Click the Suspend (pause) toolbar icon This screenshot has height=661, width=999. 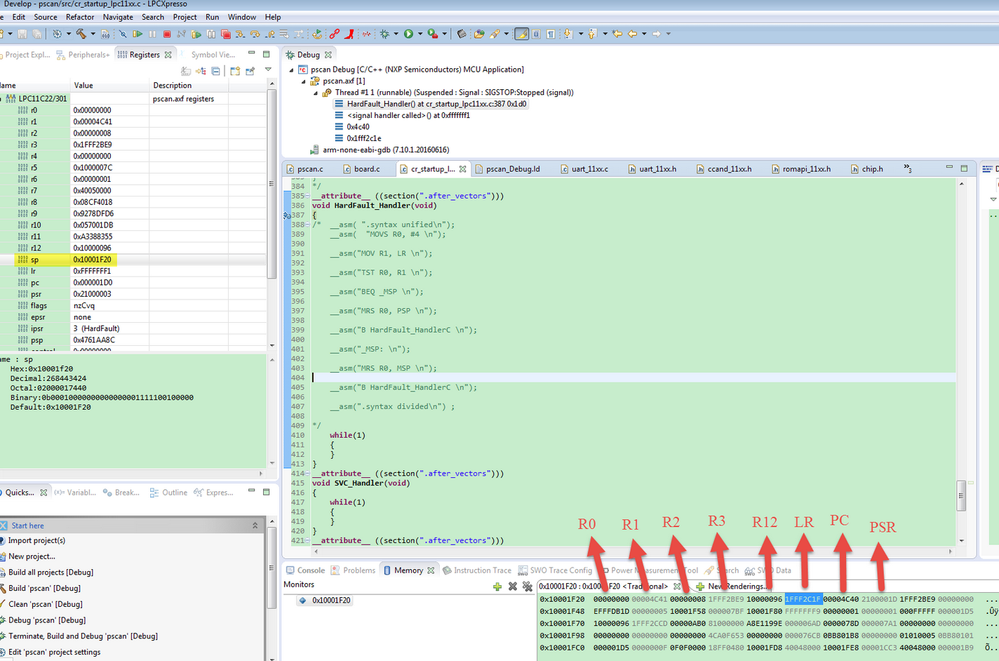pos(153,34)
